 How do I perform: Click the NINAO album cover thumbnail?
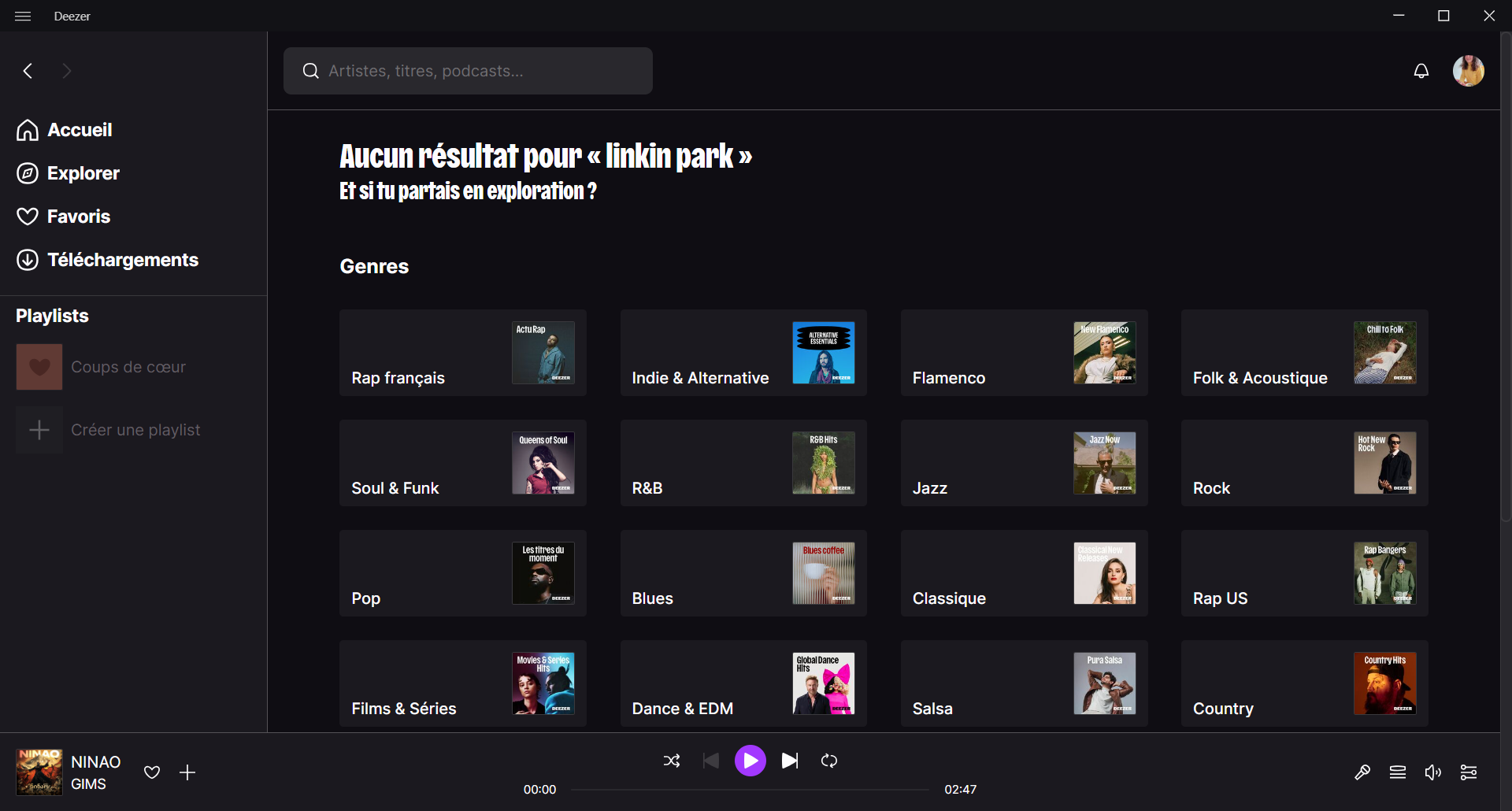click(x=39, y=772)
